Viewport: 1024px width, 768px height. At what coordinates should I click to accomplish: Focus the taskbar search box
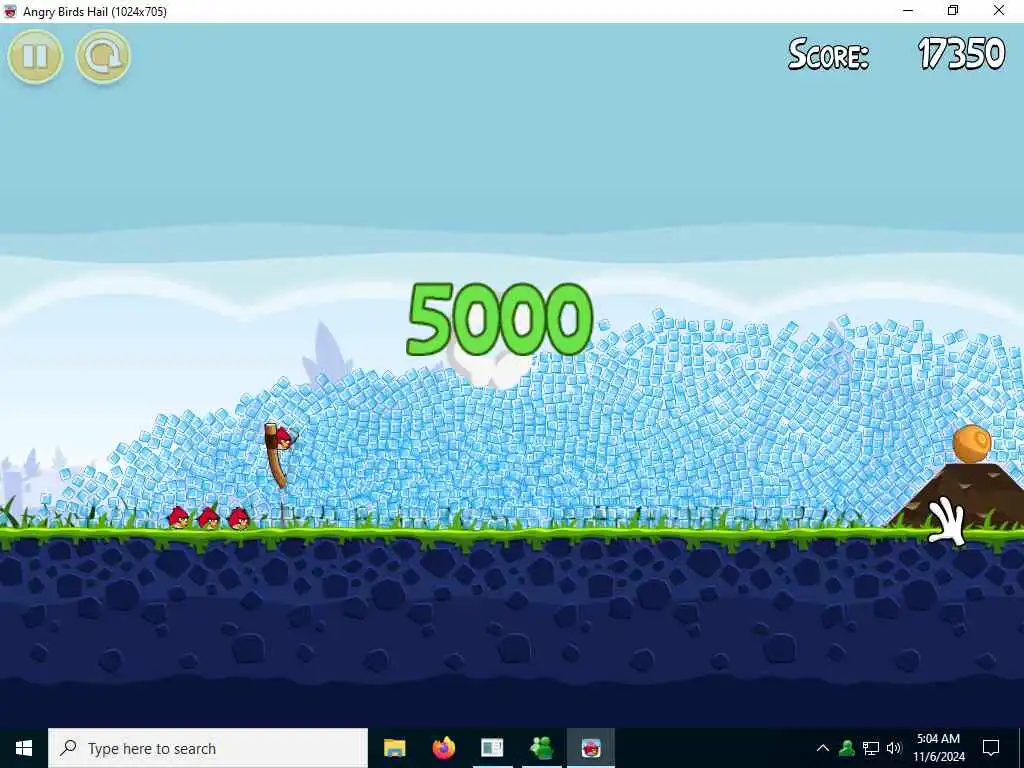pos(208,748)
